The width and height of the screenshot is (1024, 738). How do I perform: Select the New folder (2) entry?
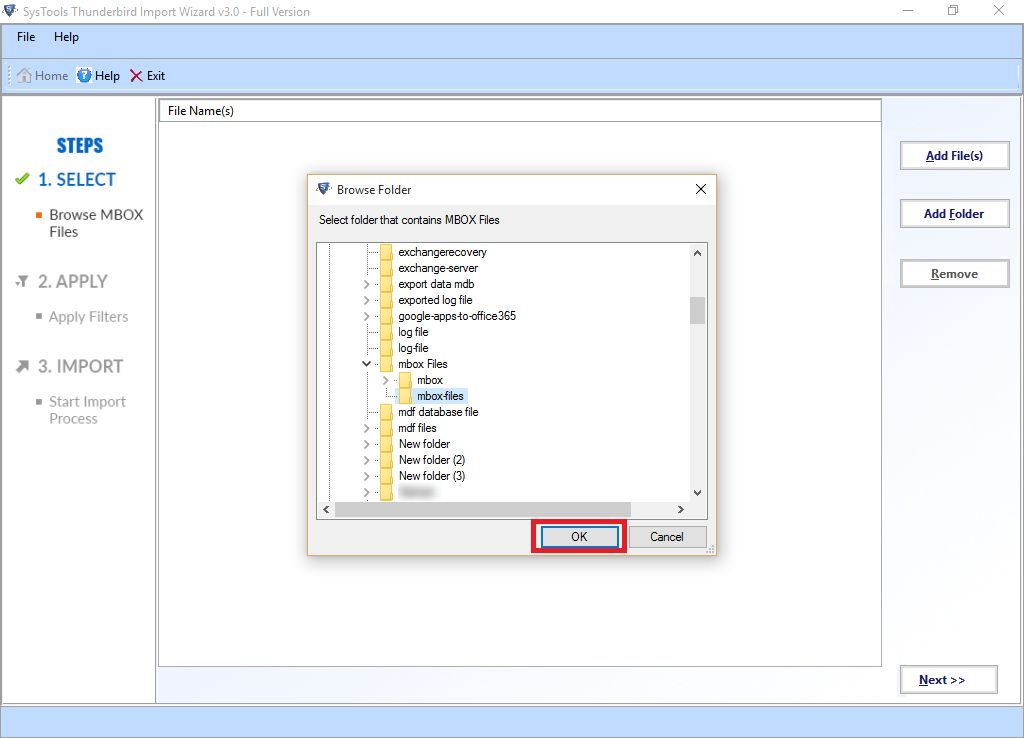pos(432,460)
